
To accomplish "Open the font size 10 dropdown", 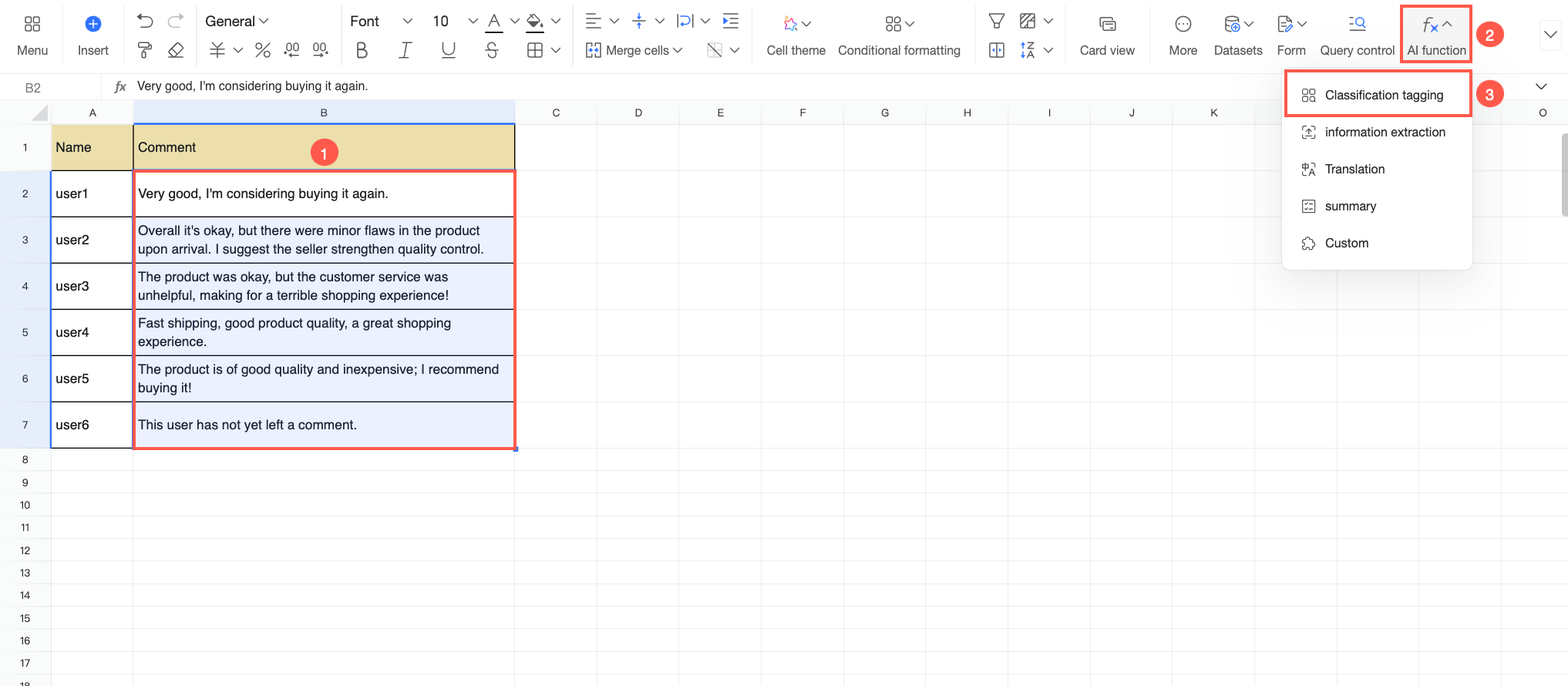I will tap(455, 22).
